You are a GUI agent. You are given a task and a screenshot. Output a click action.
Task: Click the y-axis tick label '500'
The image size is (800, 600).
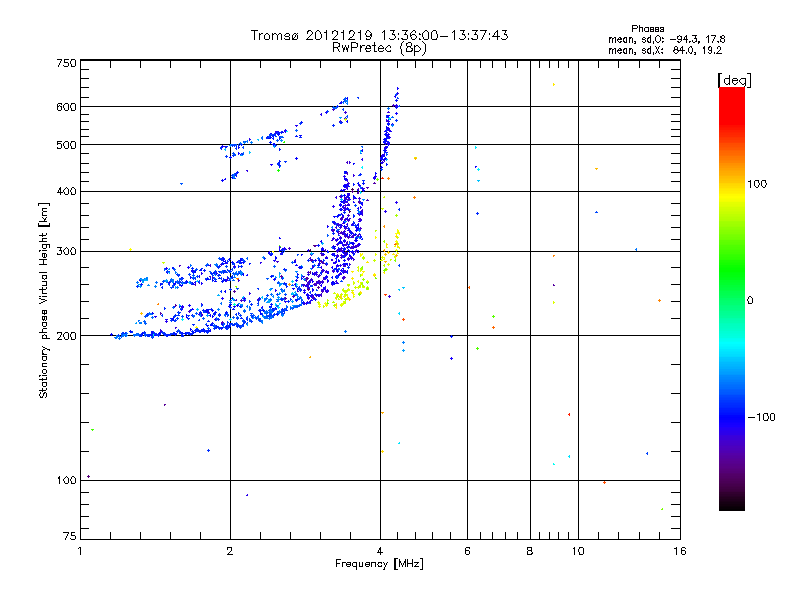point(67,145)
